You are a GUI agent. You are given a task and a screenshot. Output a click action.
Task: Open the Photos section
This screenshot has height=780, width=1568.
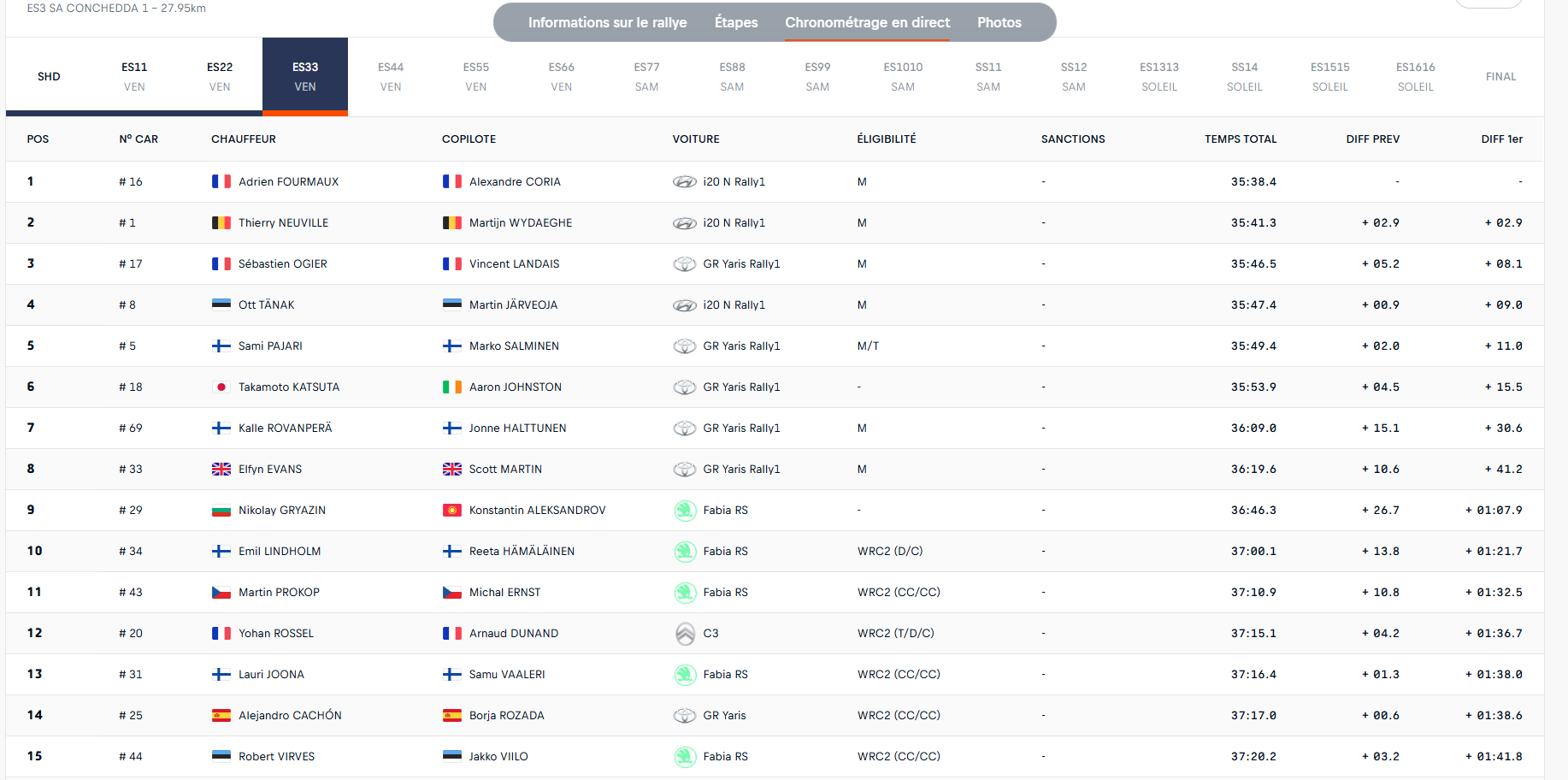(x=999, y=22)
